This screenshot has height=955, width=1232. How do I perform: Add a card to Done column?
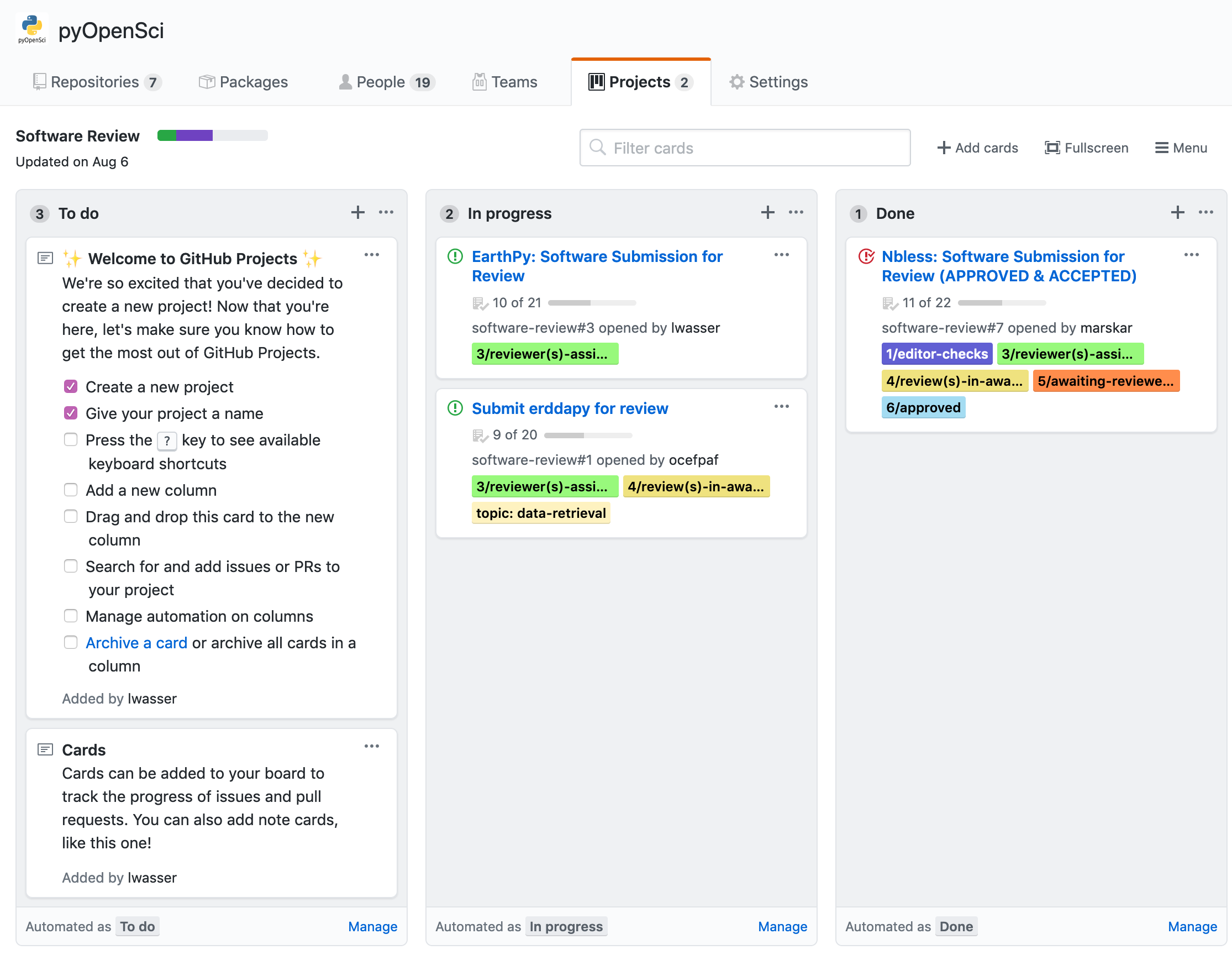[x=1177, y=213]
